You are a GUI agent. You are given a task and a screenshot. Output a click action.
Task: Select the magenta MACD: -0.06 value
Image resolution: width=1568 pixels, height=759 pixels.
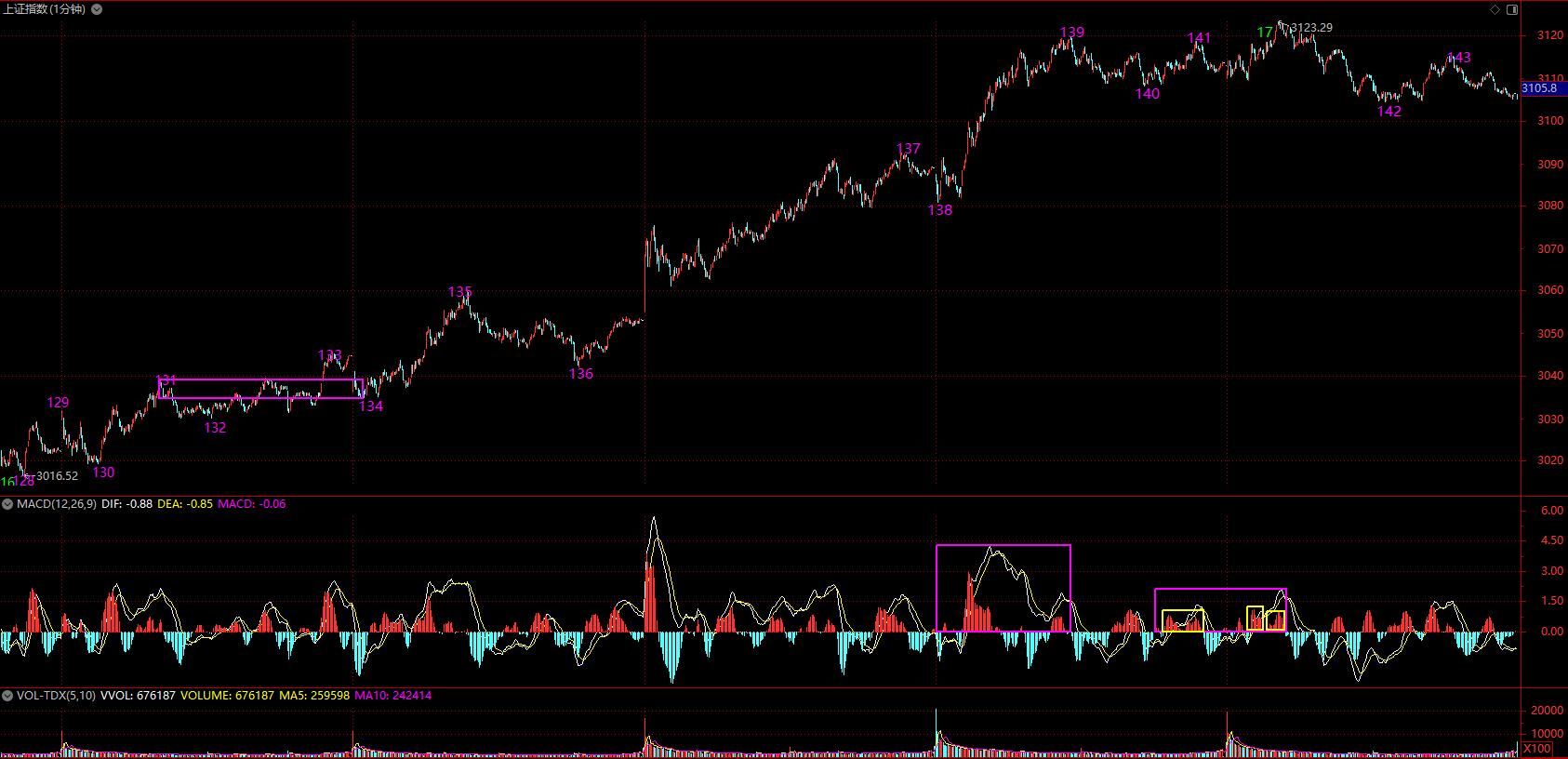pos(252,504)
